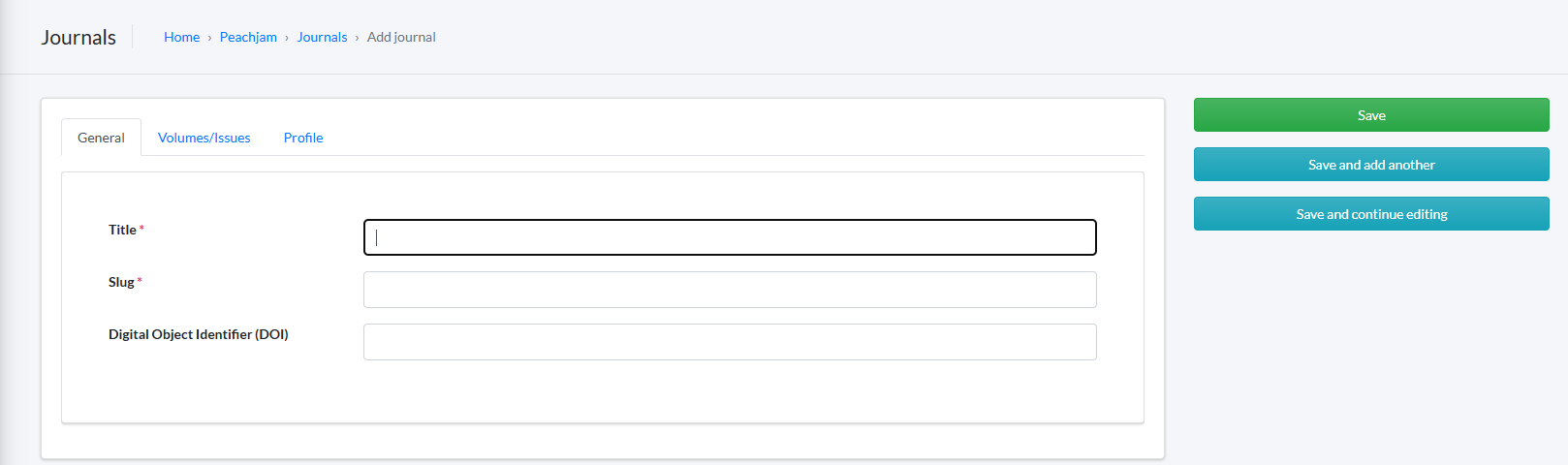Viewport: 1568px width, 465px height.
Task: Click the Digital Object Identifier (DOI) label
Action: (198, 334)
